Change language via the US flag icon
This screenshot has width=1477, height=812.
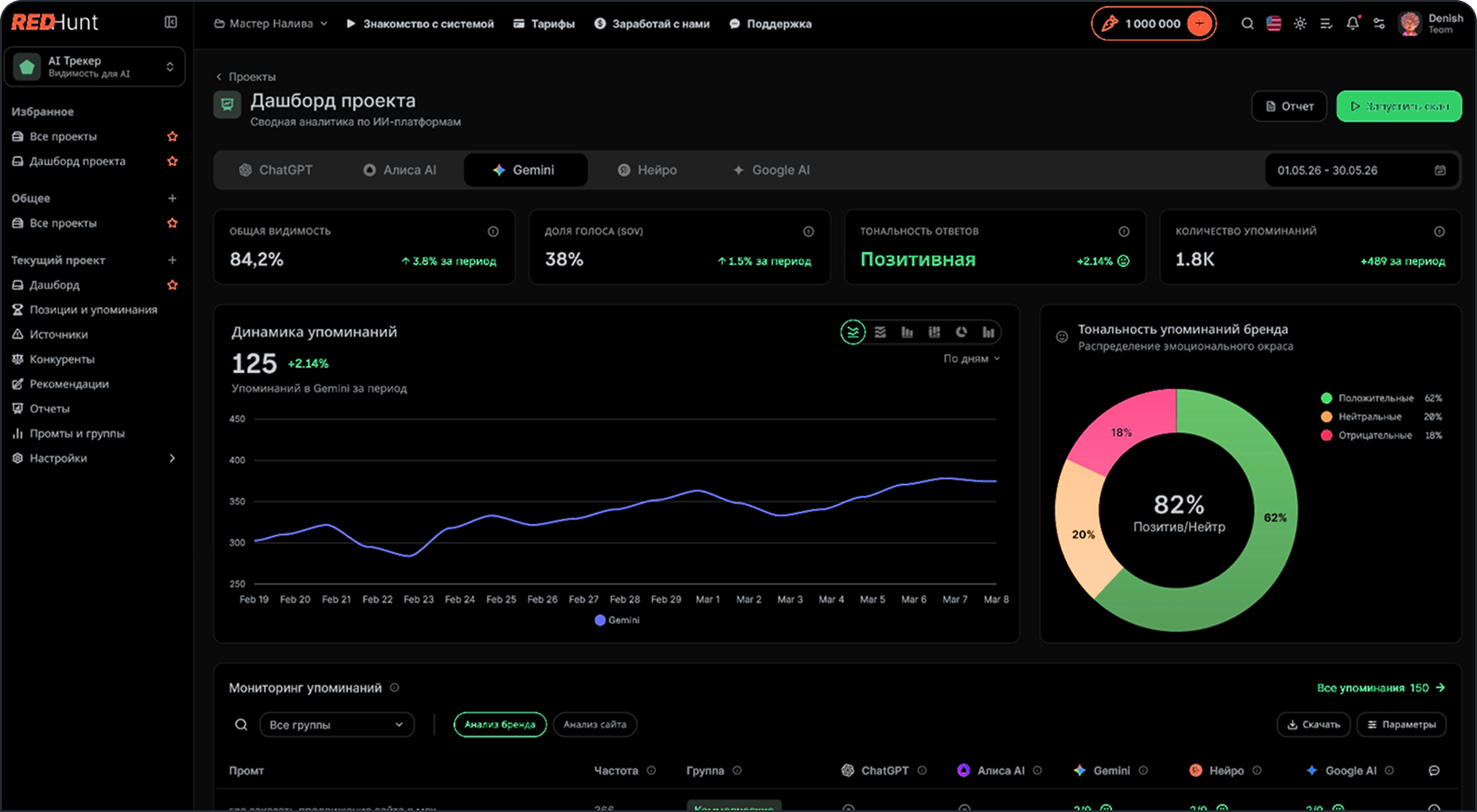1274,24
